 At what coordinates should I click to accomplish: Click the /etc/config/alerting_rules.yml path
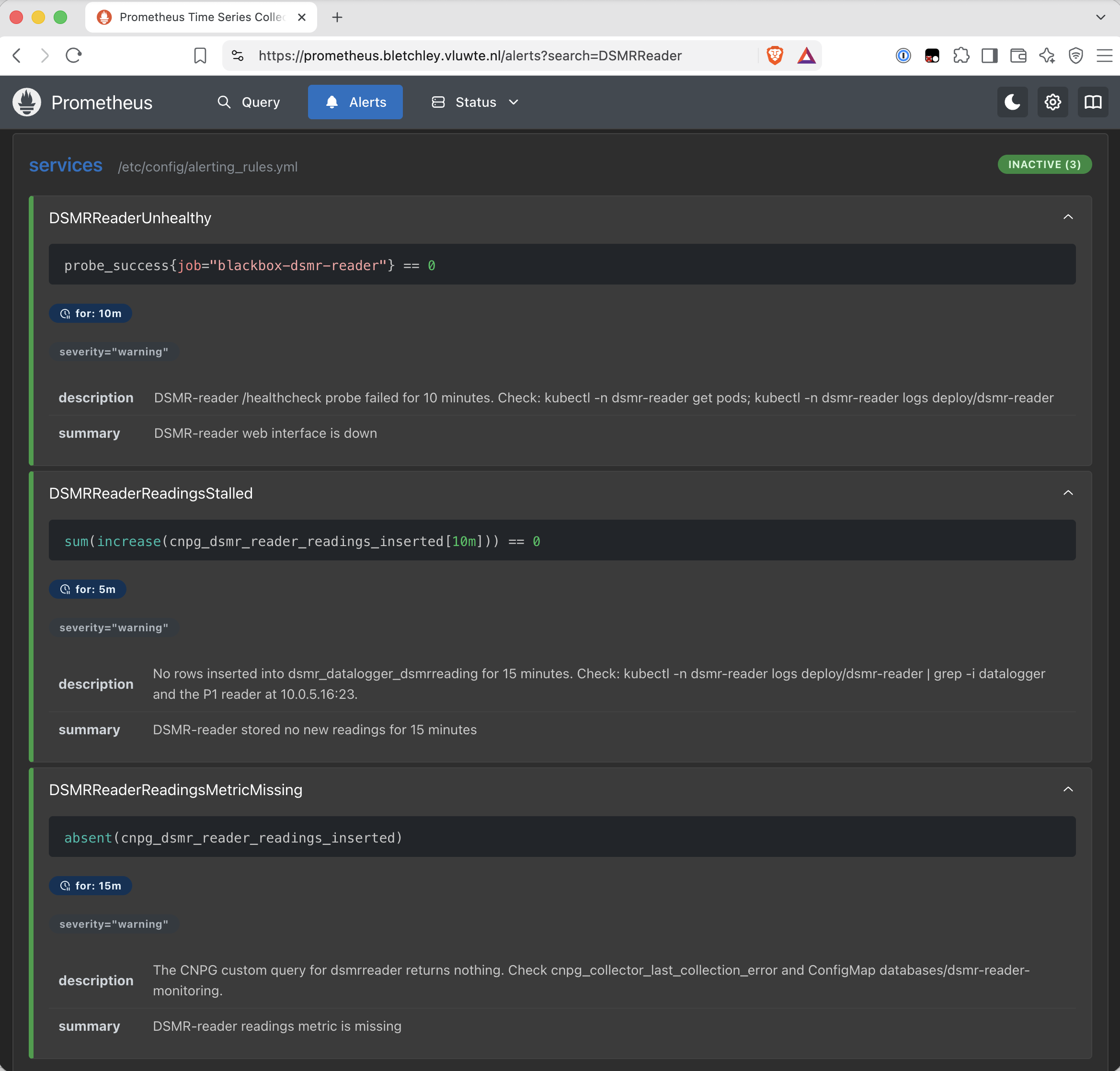coord(208,167)
